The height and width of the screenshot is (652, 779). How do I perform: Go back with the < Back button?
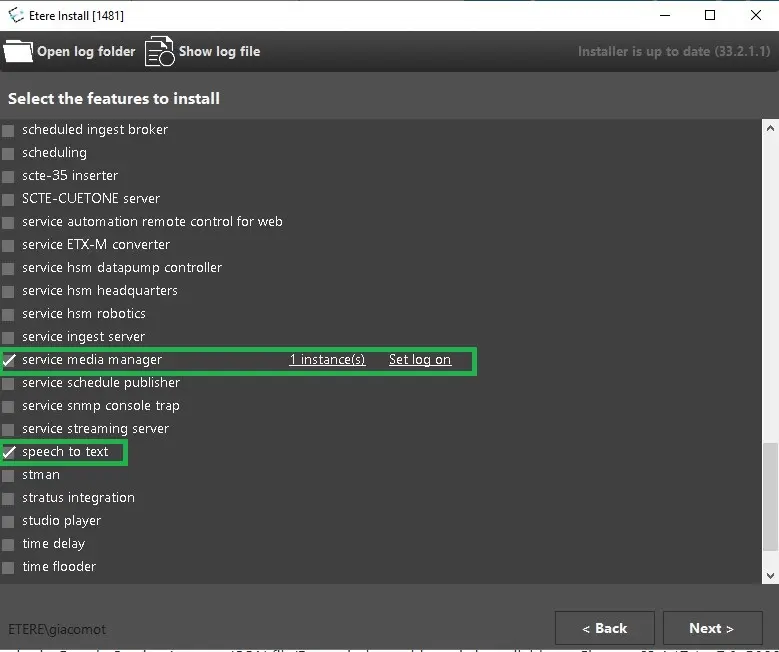[x=604, y=628]
